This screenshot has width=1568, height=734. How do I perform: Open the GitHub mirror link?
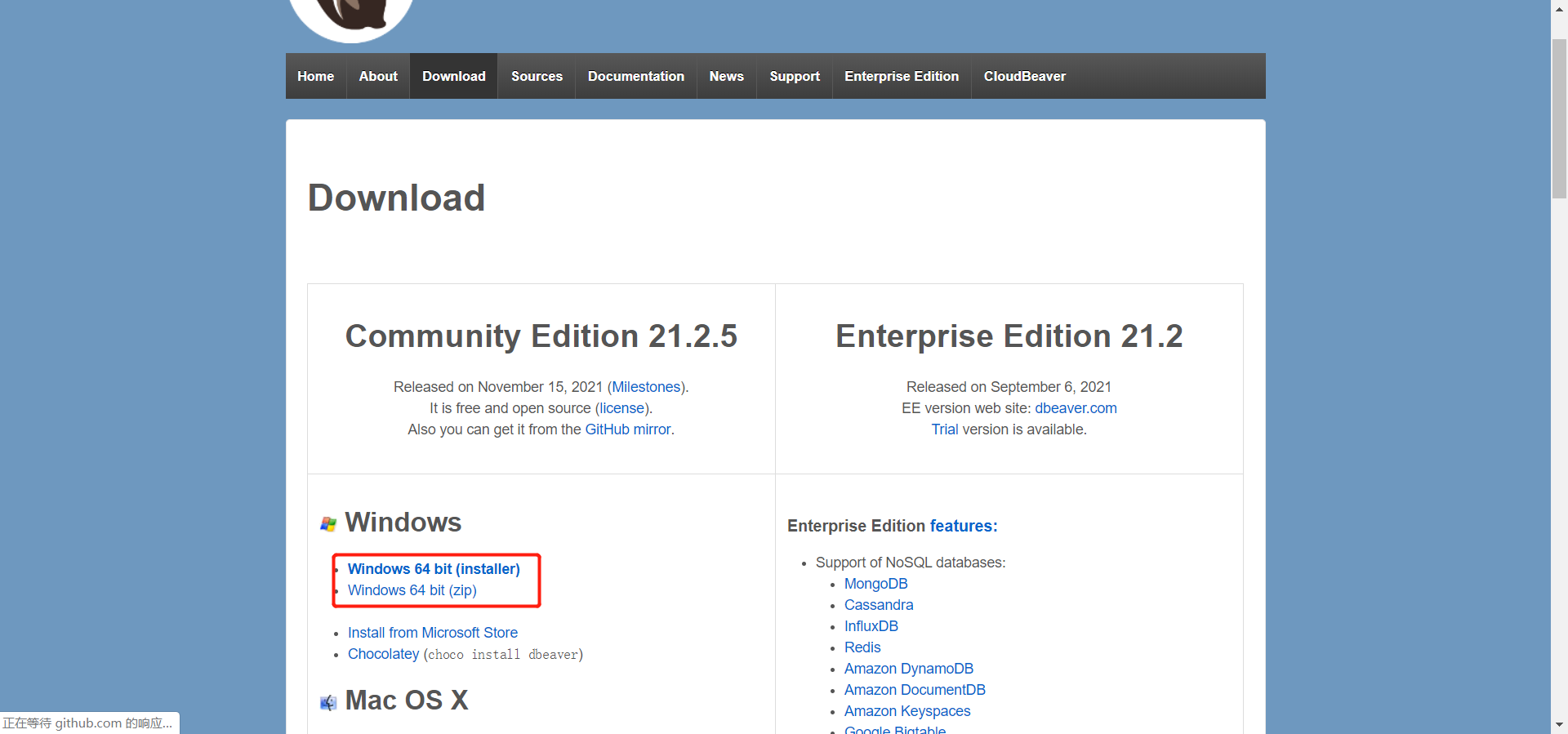tap(628, 429)
